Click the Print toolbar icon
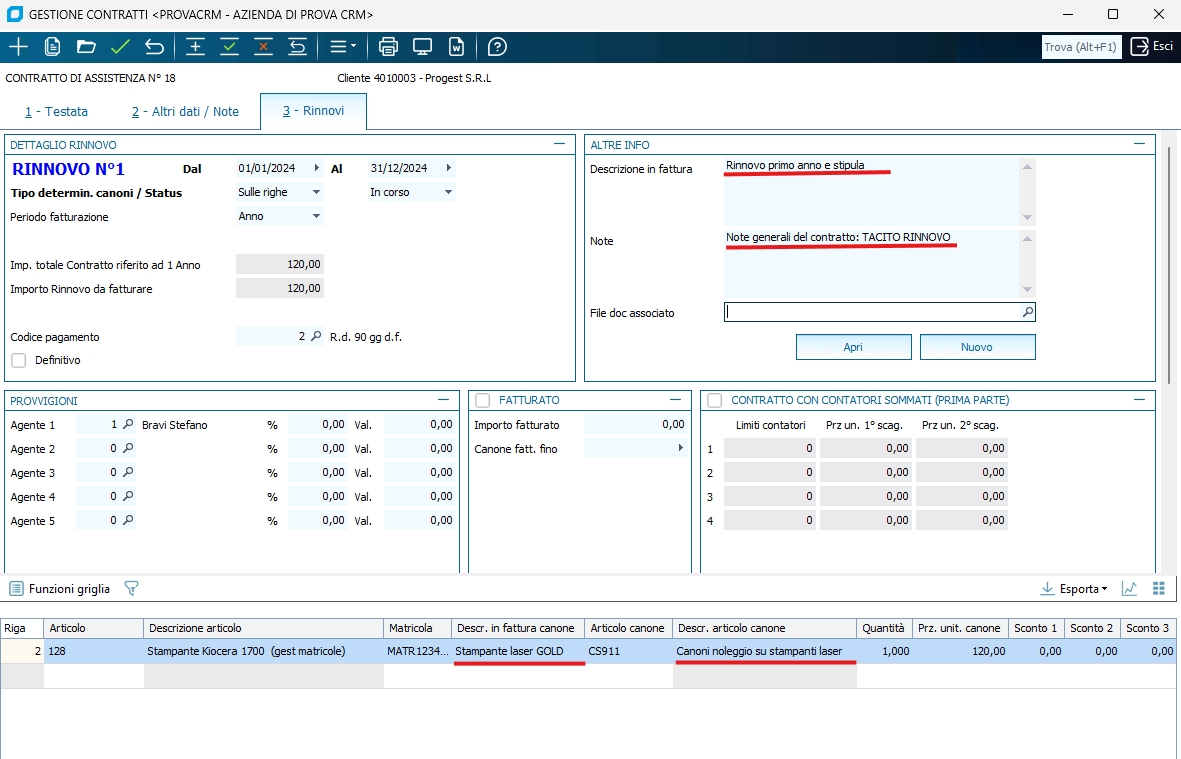The width and height of the screenshot is (1181, 759). 389,47
